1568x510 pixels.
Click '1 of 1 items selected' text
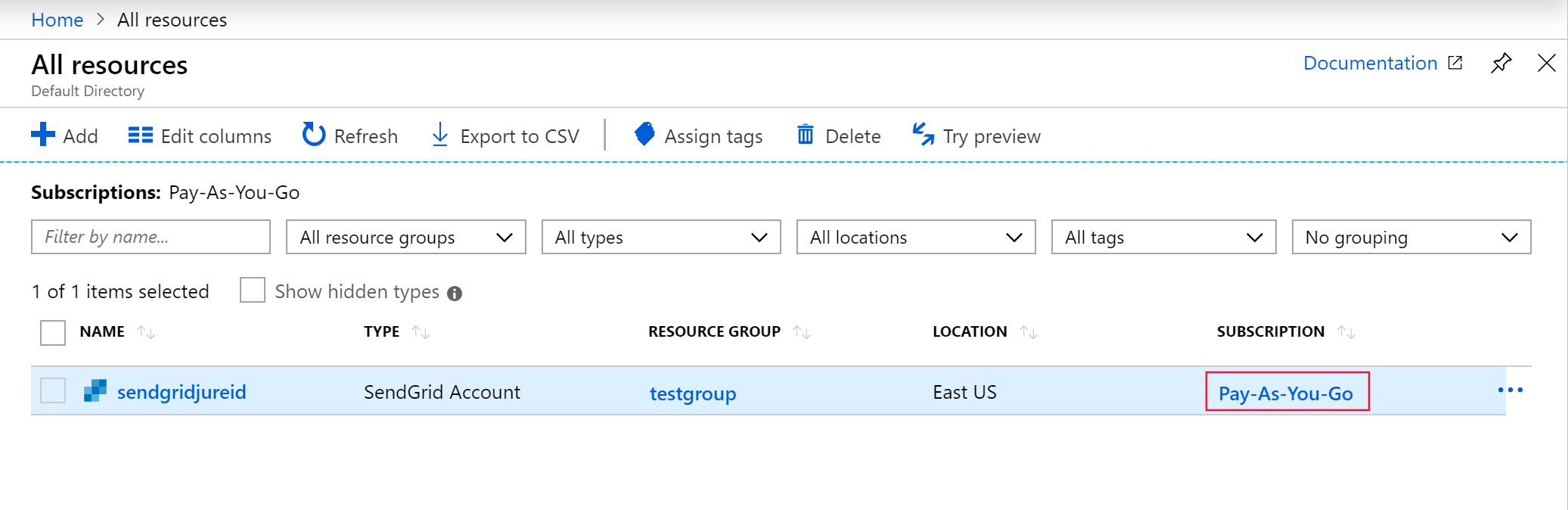(x=120, y=291)
